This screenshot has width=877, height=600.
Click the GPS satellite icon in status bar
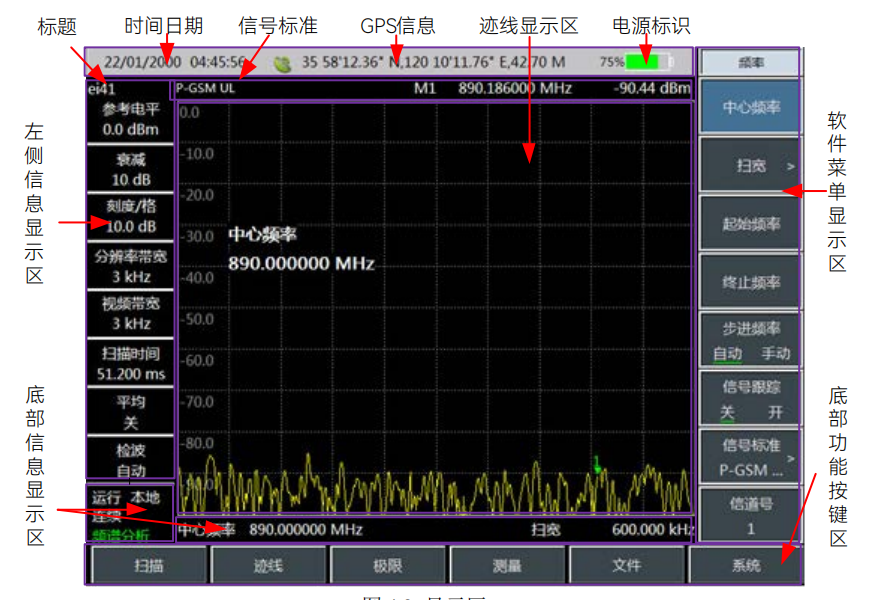tap(283, 62)
